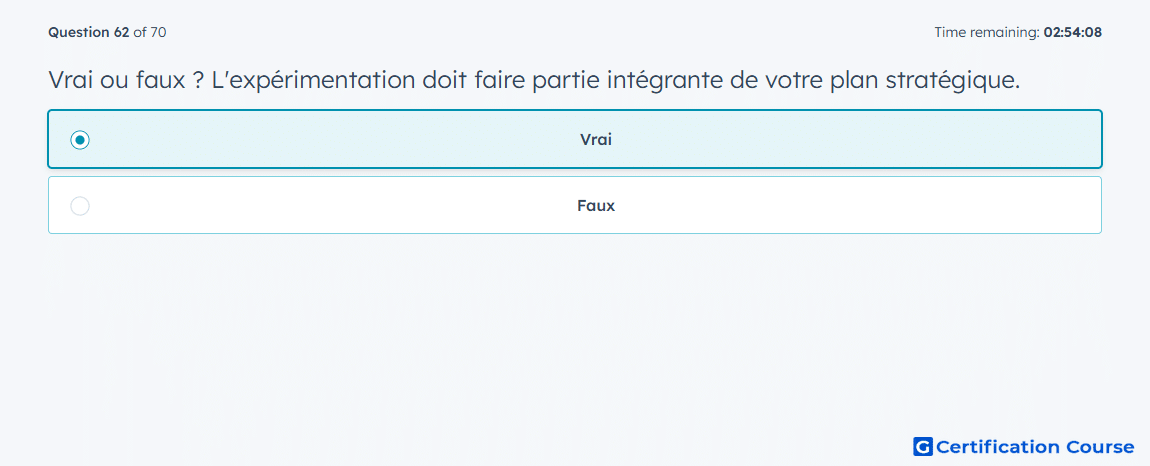Select the empty Faux radio button
This screenshot has height=466, width=1150.
pyautogui.click(x=80, y=206)
